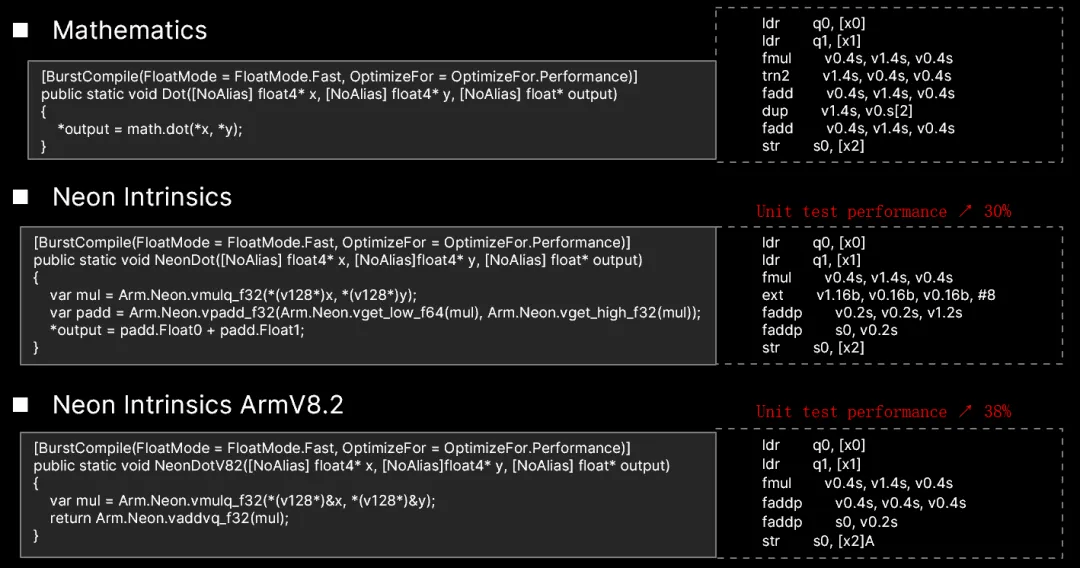Image resolution: width=1080 pixels, height=568 pixels.
Task: Select the Neon Intrinsics heading
Action: click(x=142, y=197)
